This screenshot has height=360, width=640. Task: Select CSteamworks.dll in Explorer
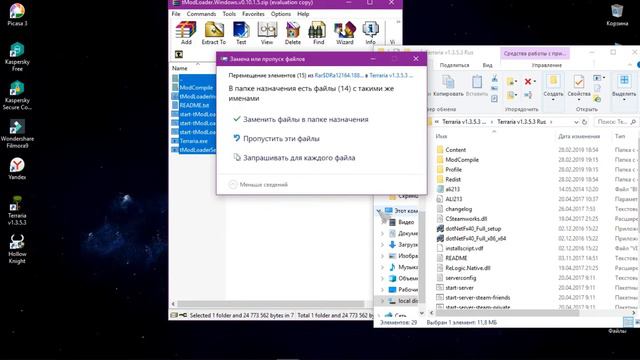click(x=466, y=219)
